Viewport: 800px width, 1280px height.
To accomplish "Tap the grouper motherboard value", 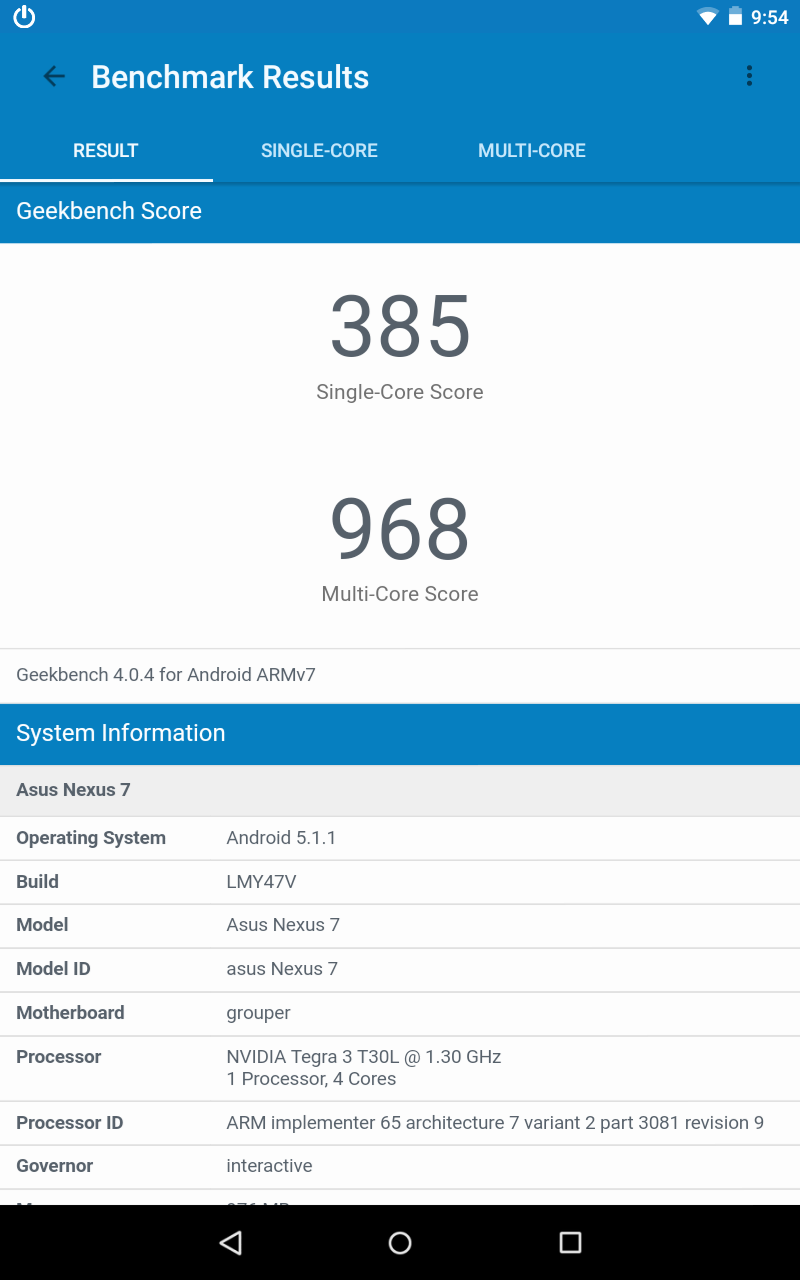I will pos(259,1014).
